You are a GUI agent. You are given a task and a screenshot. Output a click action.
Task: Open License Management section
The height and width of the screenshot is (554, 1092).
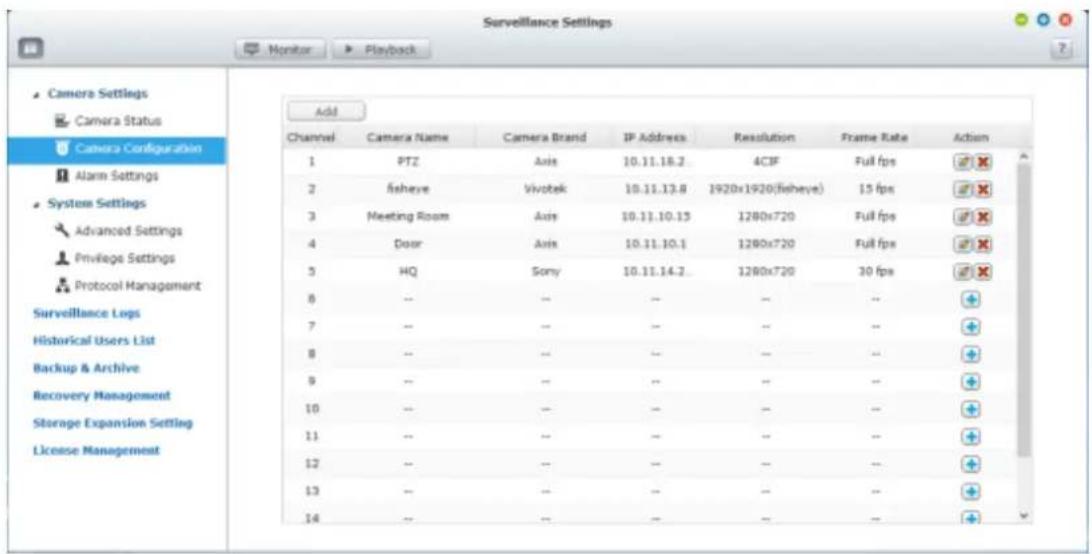click(96, 450)
